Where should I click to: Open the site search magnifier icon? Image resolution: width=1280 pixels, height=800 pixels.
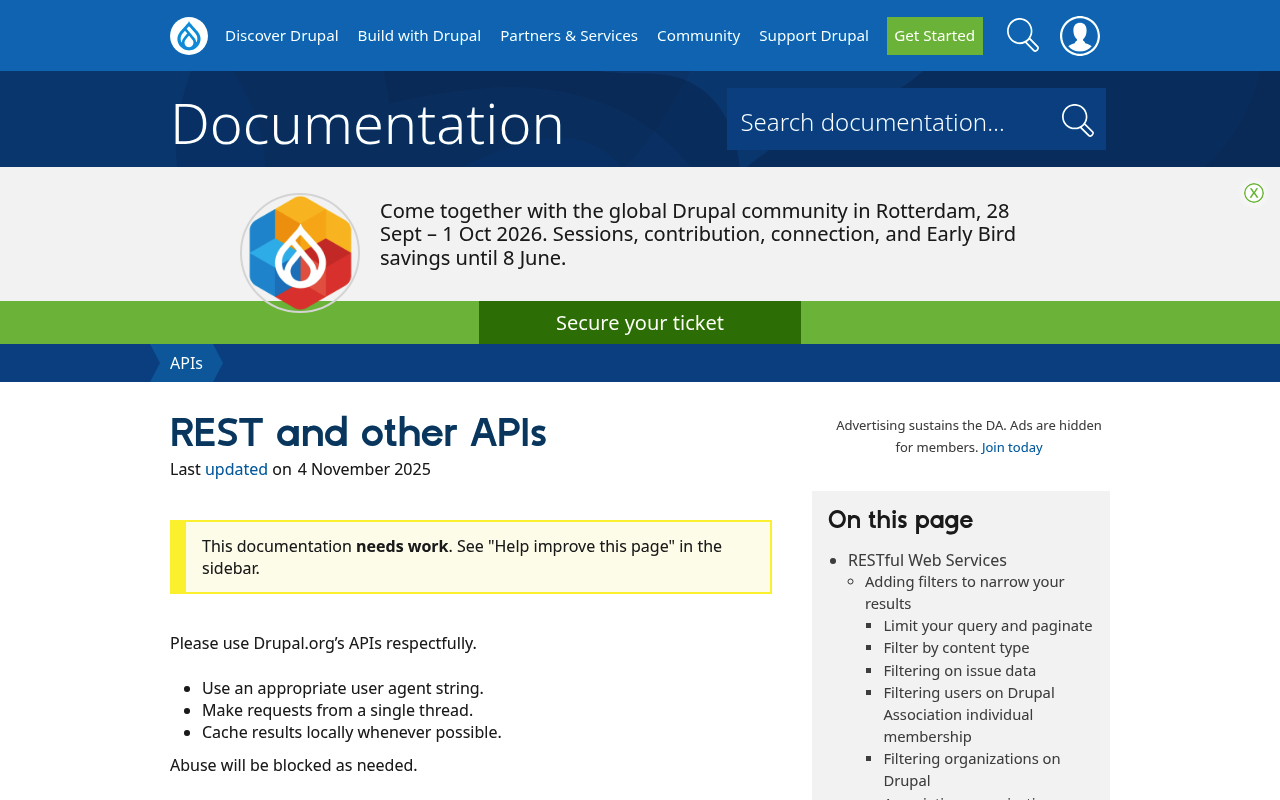tap(1022, 35)
